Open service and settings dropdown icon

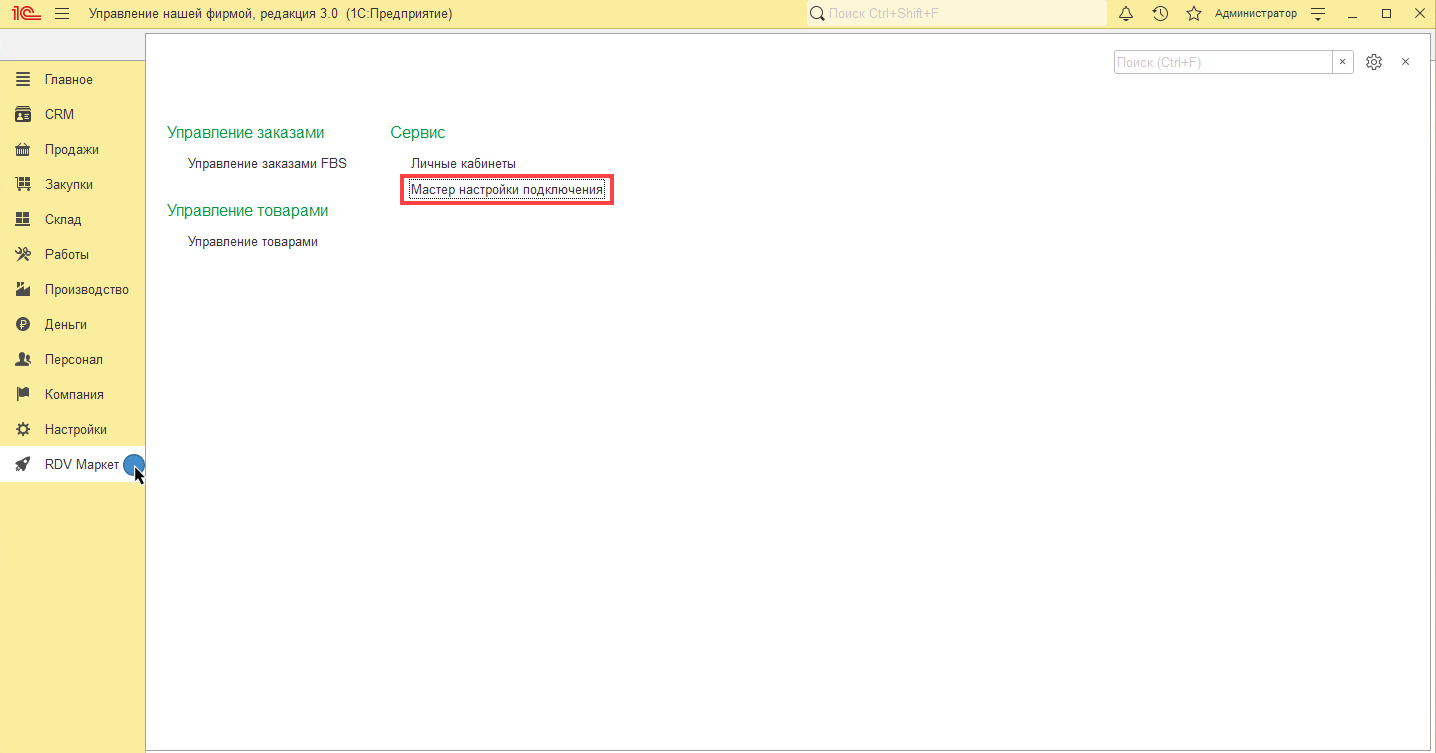click(1318, 14)
